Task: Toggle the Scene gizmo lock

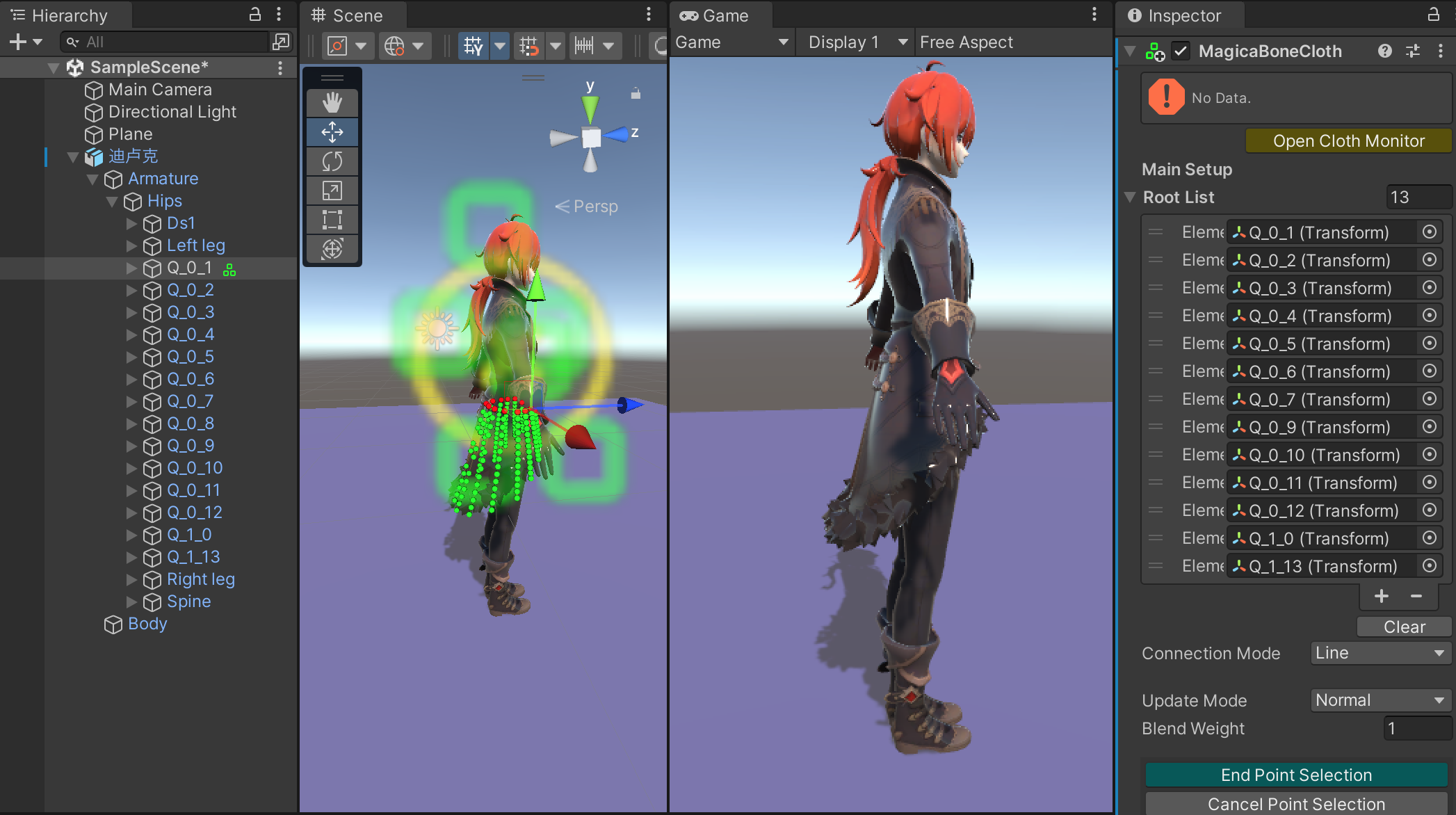Action: (636, 93)
